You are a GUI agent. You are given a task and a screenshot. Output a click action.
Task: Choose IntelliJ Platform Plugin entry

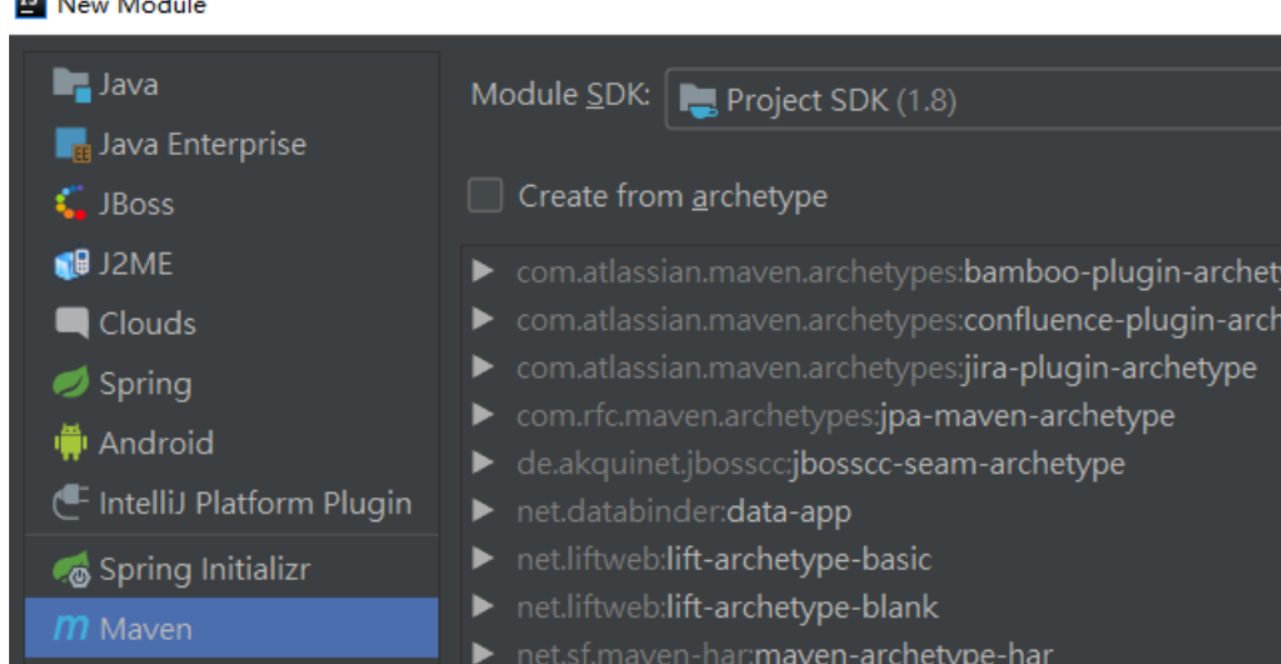point(231,503)
